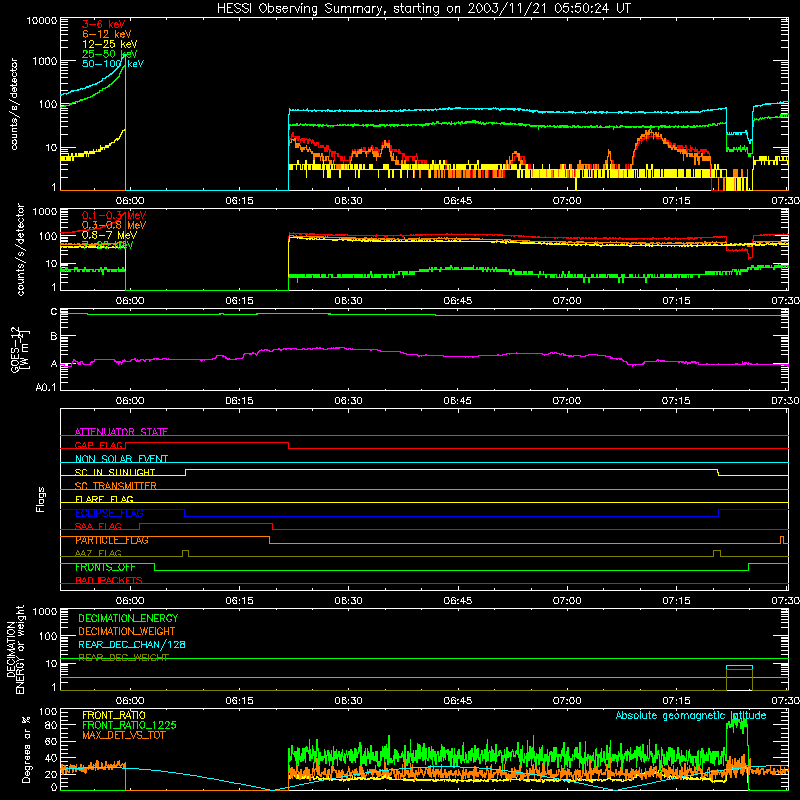Select the SAA_FLAG label
Image resolution: width=800 pixels, height=800 pixels.
[98, 526]
